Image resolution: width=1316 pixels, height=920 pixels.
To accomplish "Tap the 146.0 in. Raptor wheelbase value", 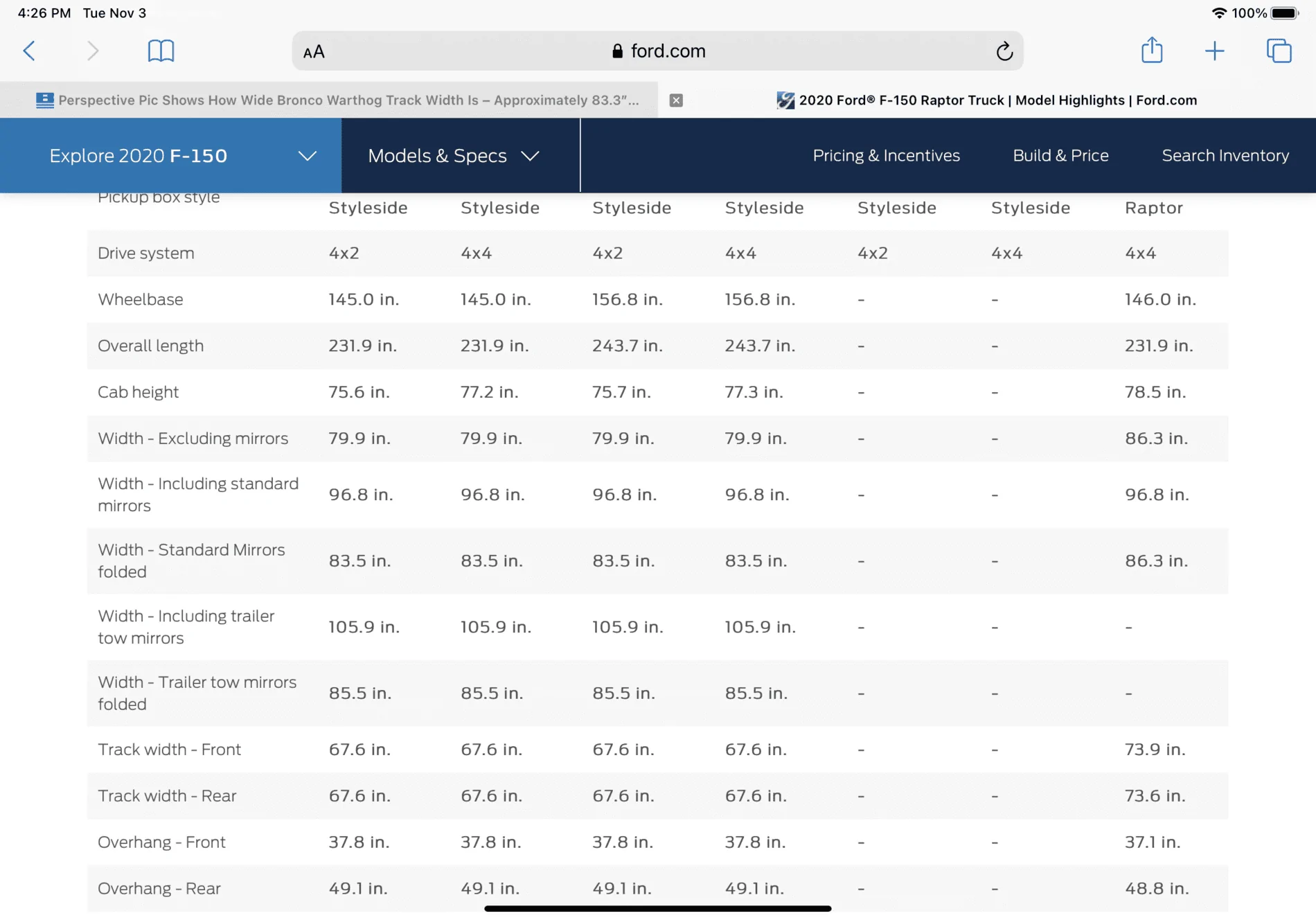I will 1160,299.
